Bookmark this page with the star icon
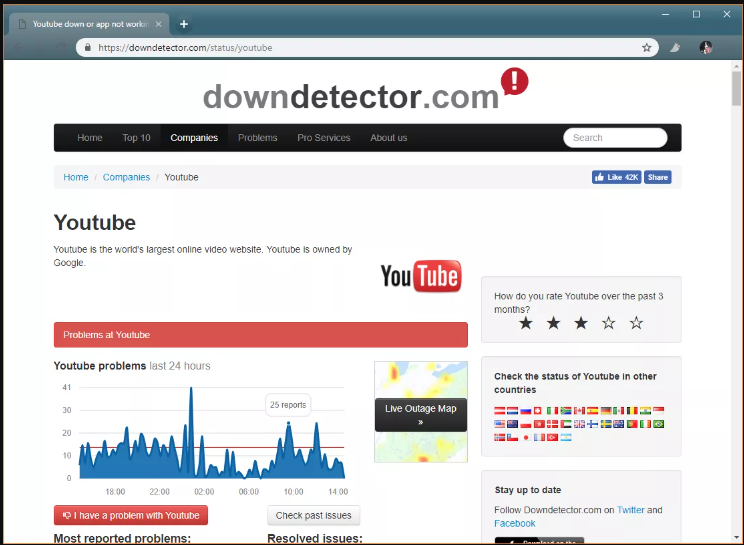This screenshot has height=545, width=744. (646, 47)
